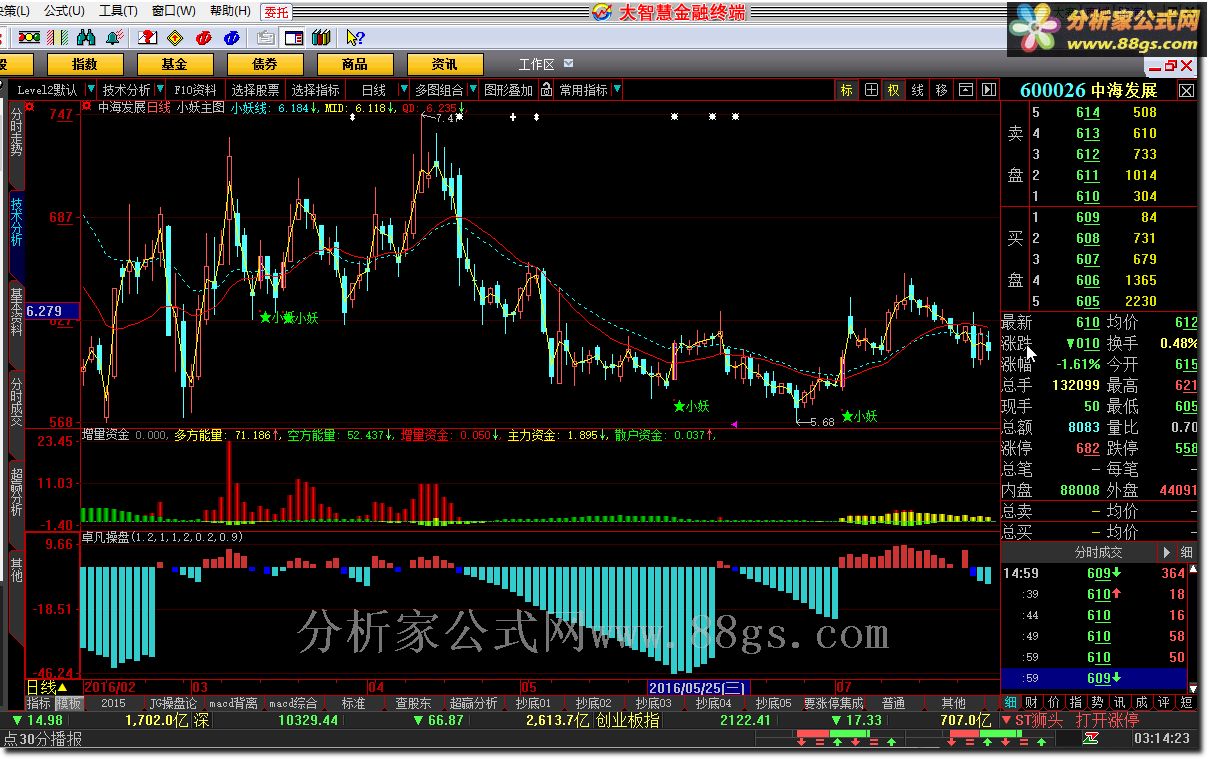Click the traffic-light signal toolbar icon

tap(29, 37)
